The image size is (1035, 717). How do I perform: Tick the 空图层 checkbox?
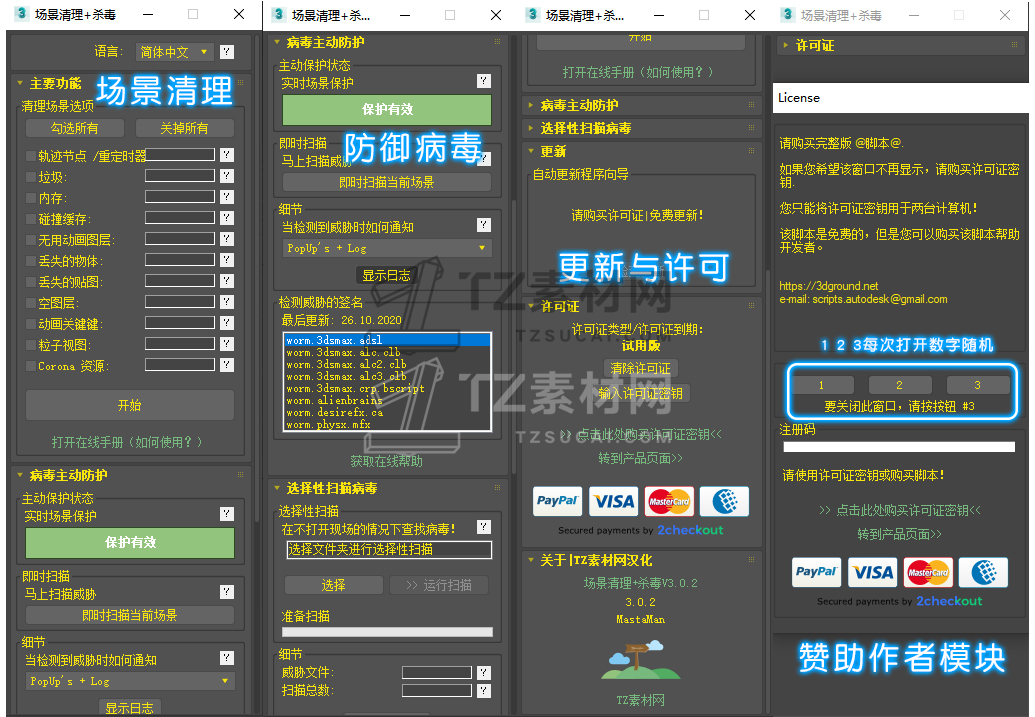30,303
